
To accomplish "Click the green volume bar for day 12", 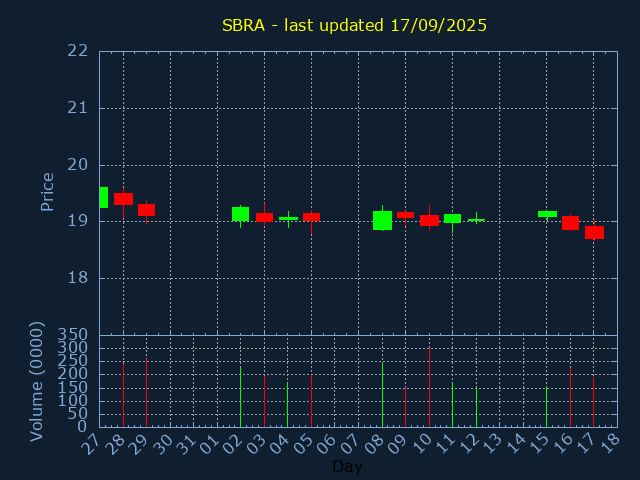I will 476,407.
